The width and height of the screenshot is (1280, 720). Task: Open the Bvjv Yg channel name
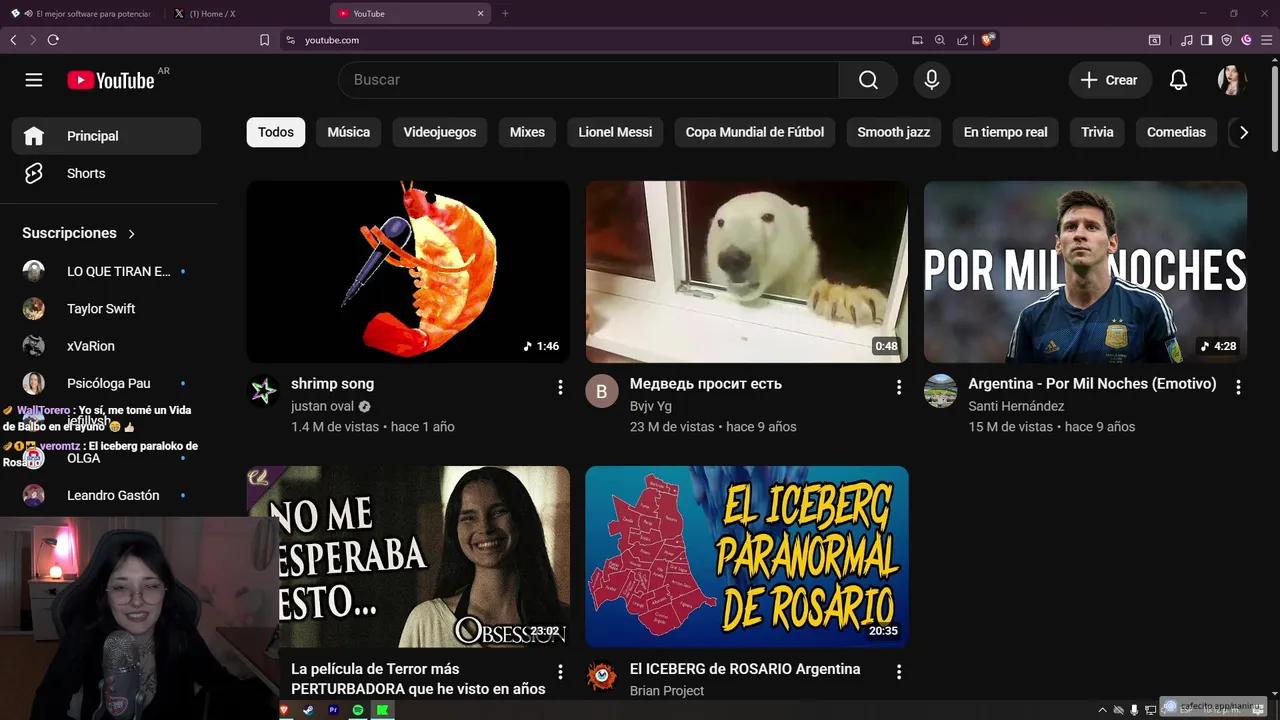(x=651, y=406)
